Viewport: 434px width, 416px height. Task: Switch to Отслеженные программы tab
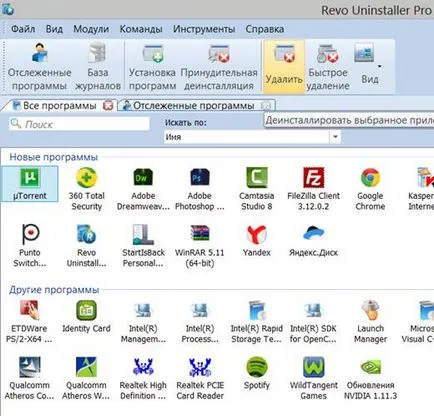click(x=193, y=106)
